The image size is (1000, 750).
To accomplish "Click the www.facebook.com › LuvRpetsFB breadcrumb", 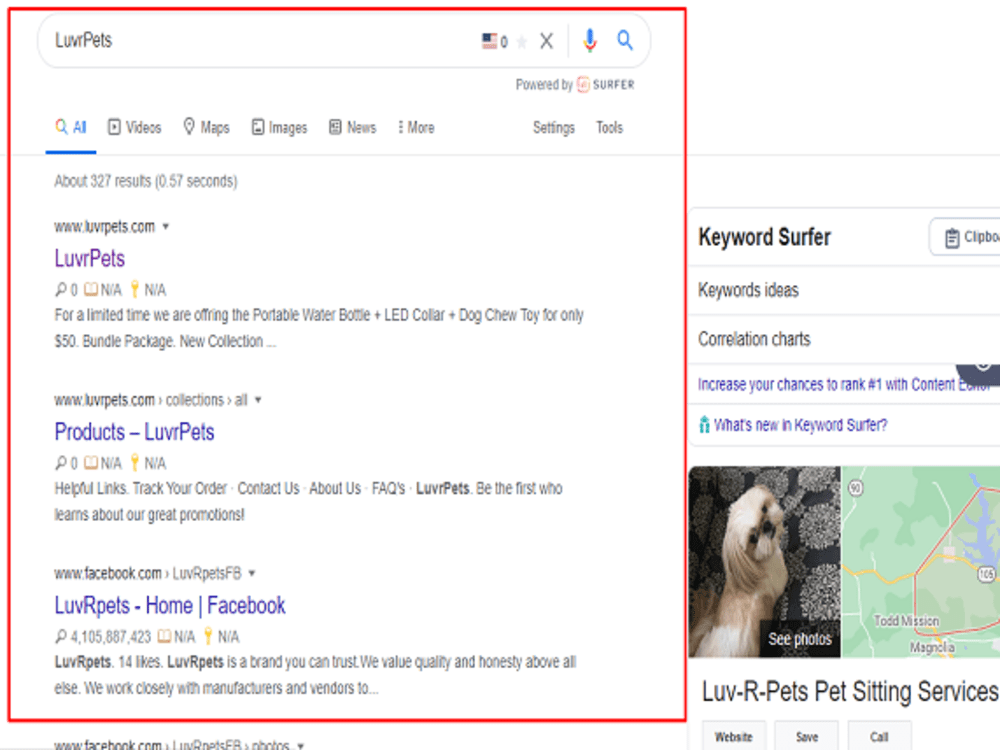I will tap(148, 573).
